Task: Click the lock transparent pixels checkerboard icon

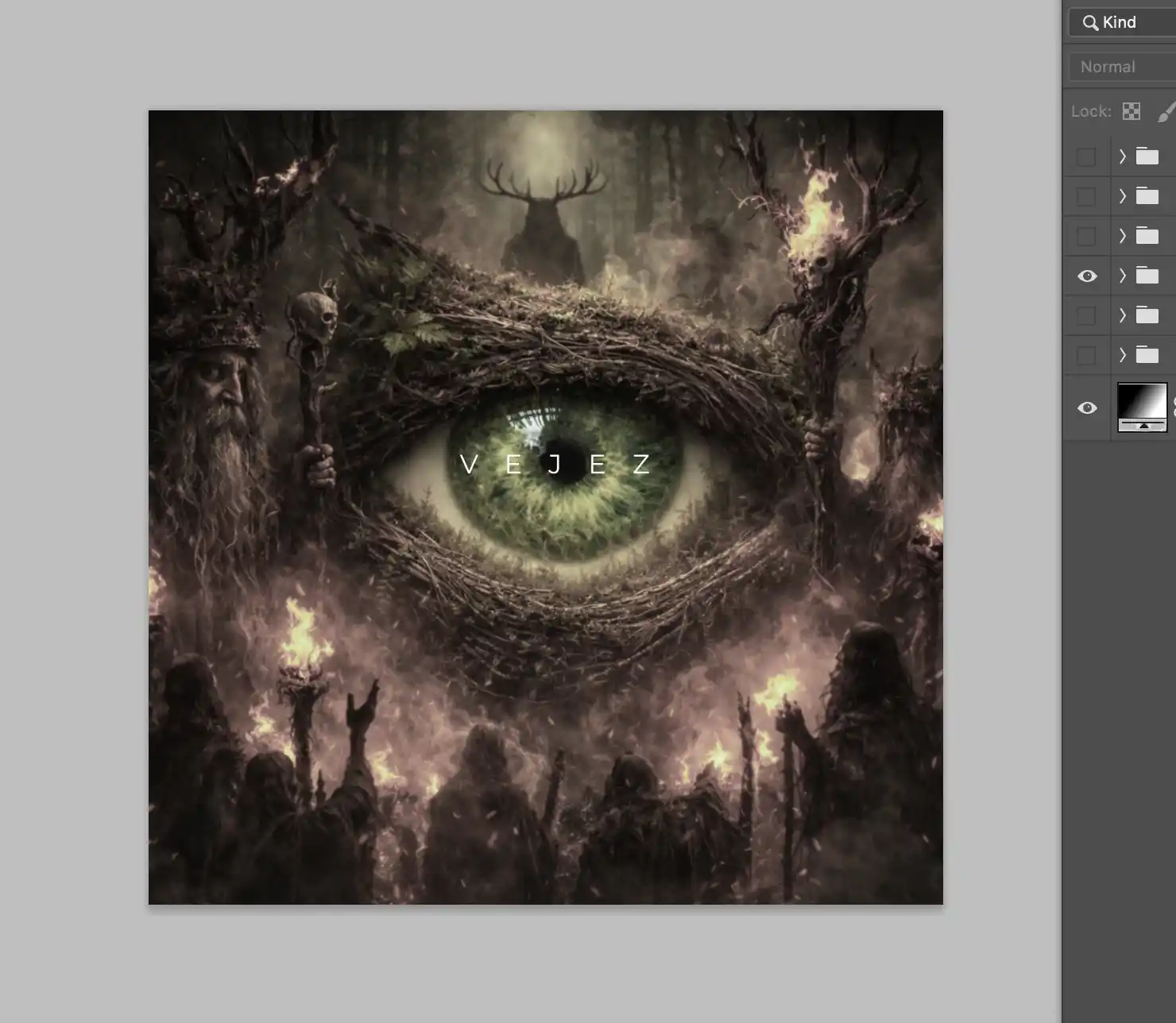Action: click(1131, 112)
